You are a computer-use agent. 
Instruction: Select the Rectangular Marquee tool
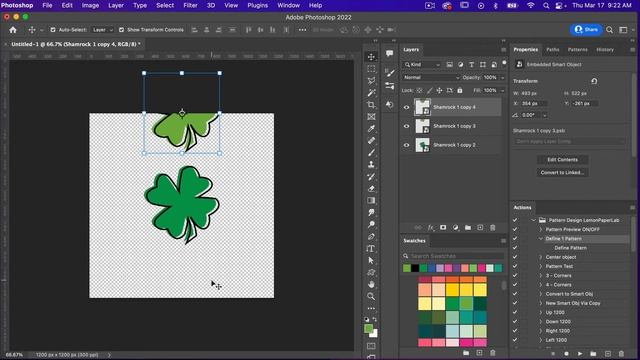[x=371, y=69]
